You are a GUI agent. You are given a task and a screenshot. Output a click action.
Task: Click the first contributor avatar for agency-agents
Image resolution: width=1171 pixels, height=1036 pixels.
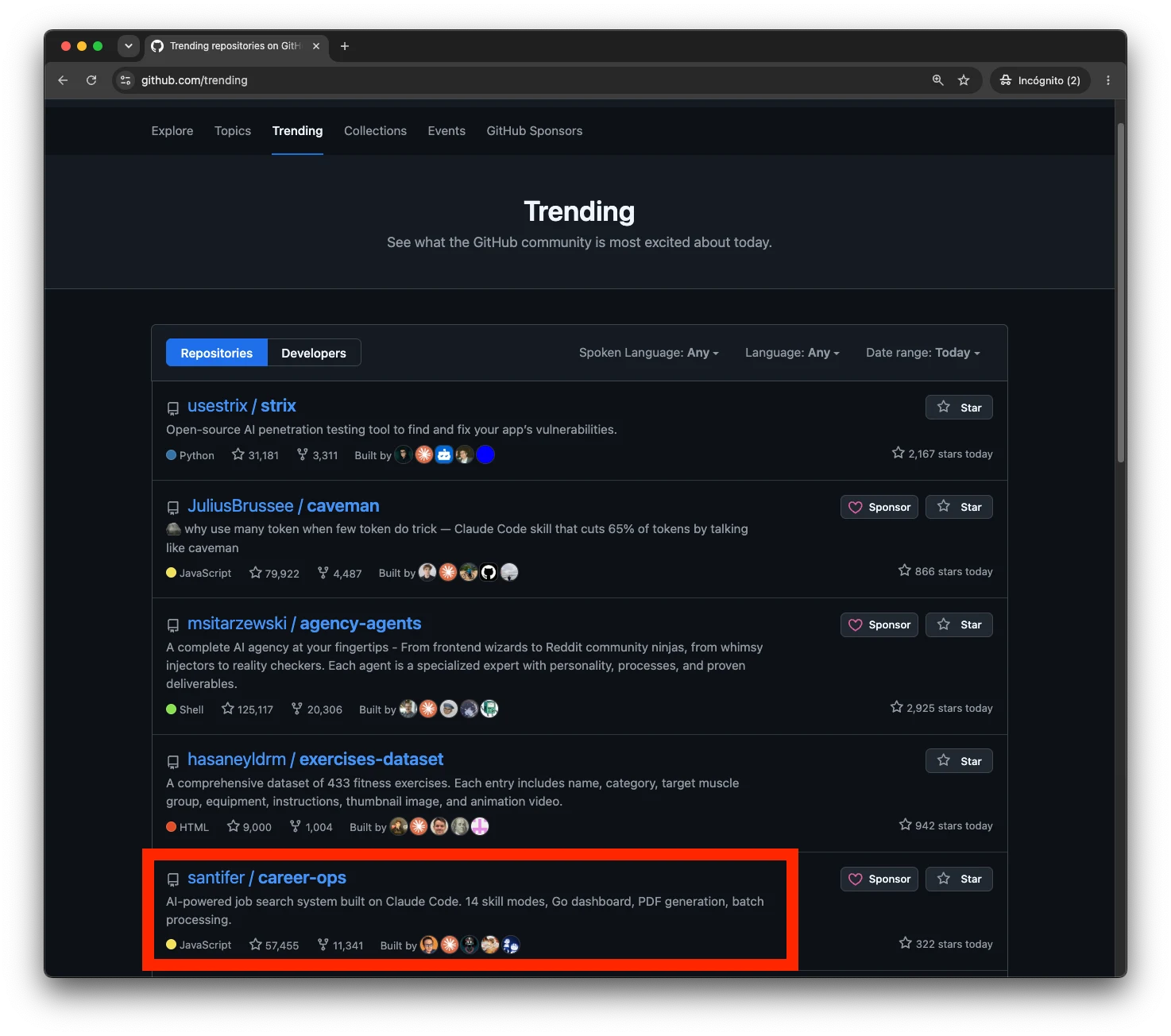coord(408,709)
